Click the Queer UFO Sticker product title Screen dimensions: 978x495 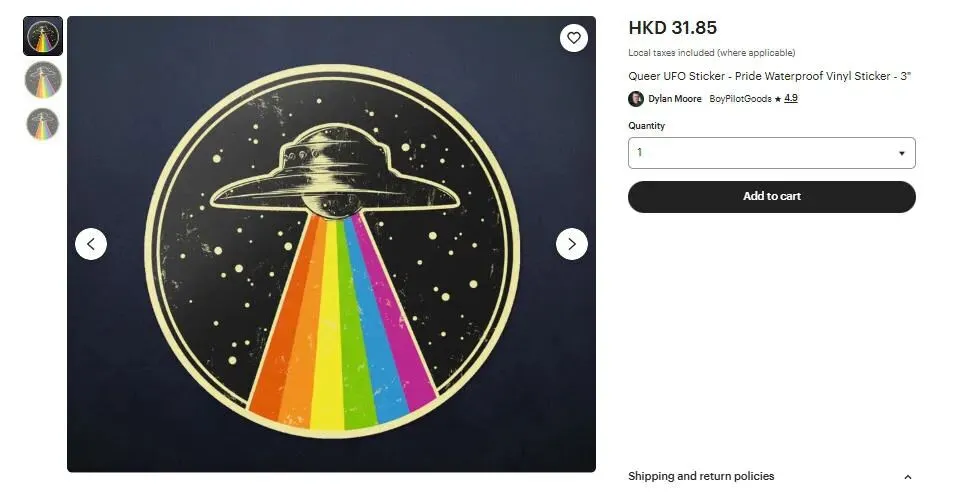(x=769, y=76)
